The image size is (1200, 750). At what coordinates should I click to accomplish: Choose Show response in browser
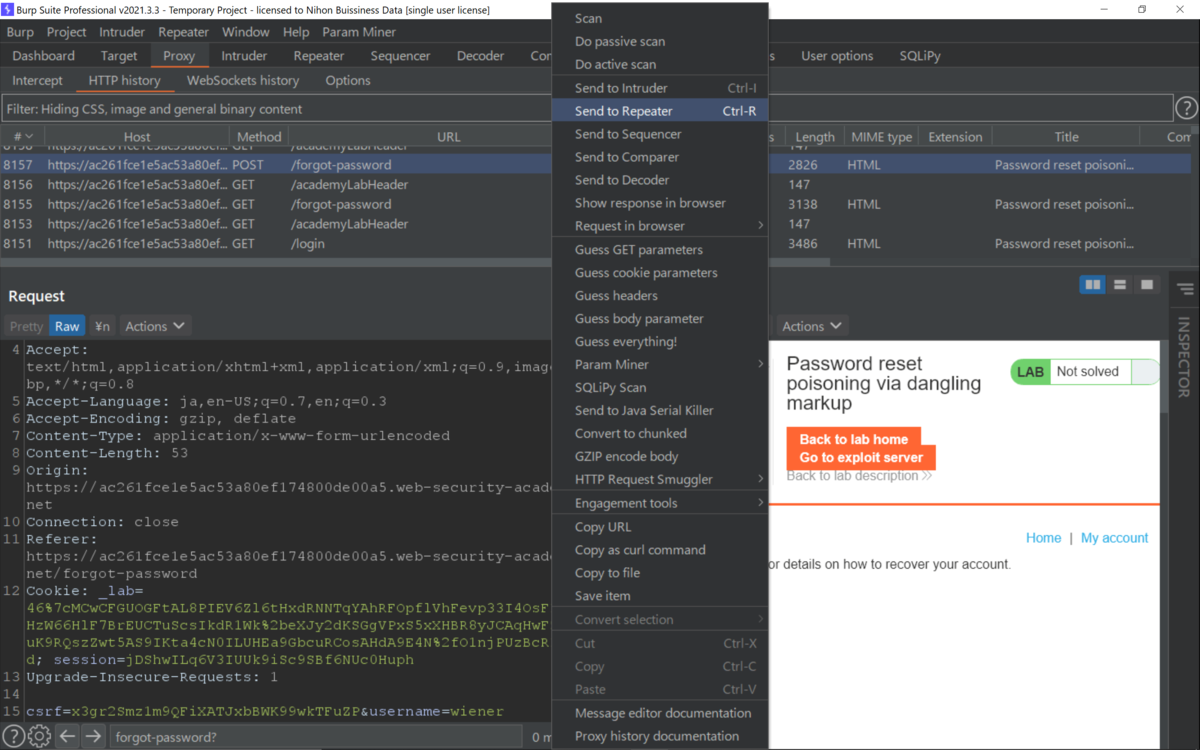point(660,203)
